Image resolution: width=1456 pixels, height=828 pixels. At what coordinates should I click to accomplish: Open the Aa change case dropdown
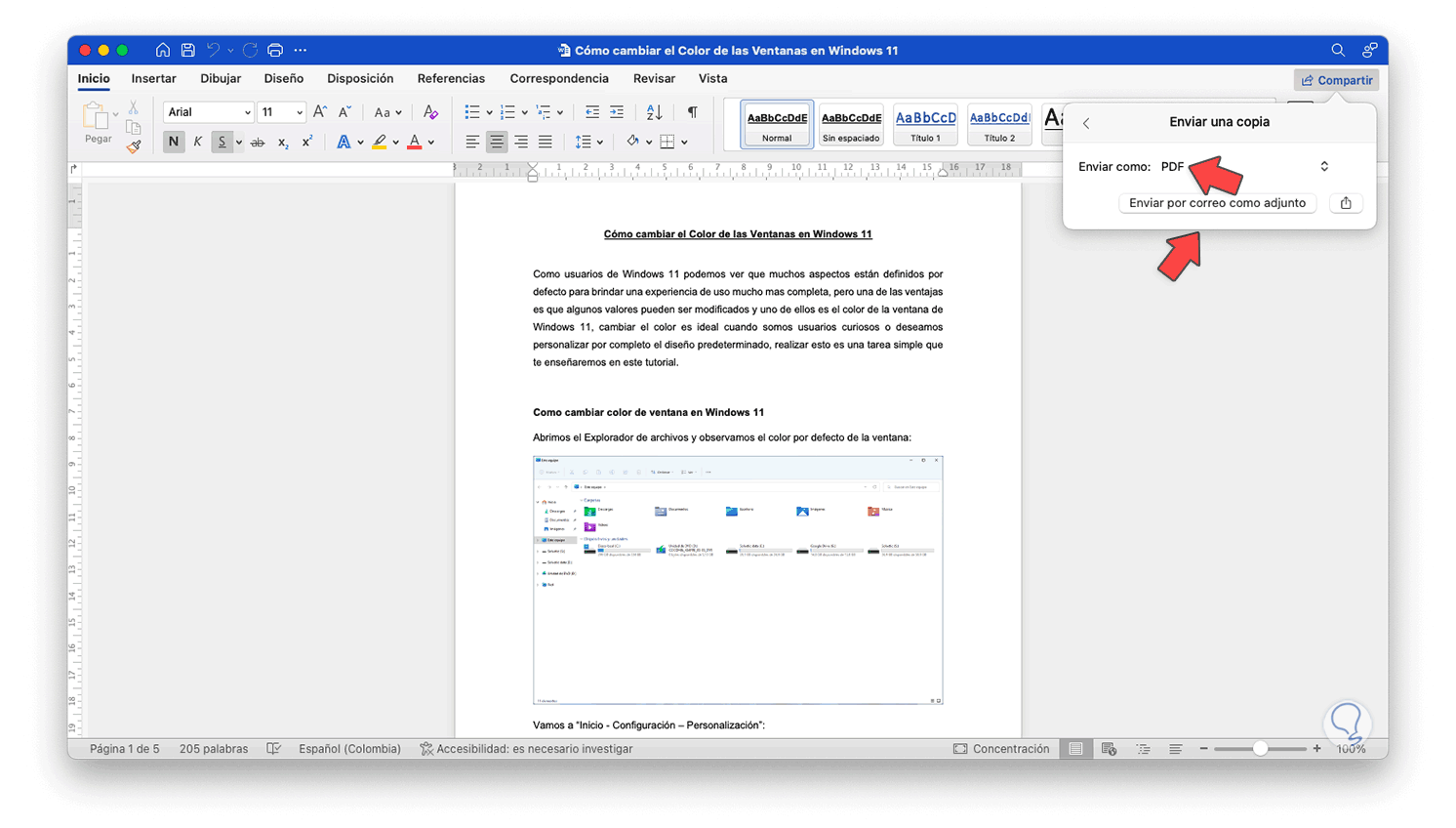pos(387,112)
